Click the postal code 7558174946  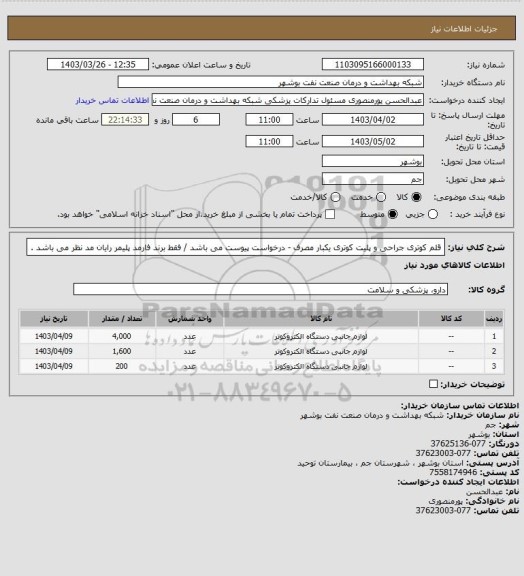(453, 472)
